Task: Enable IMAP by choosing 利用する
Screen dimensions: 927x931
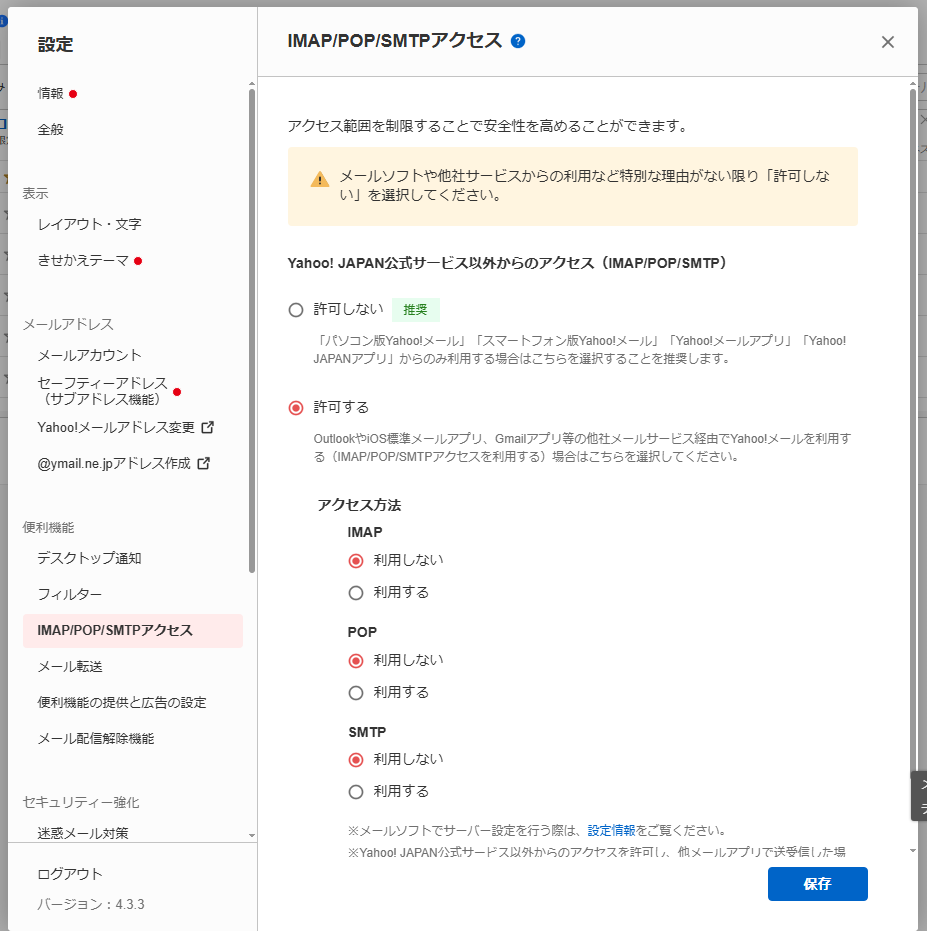Action: pyautogui.click(x=356, y=593)
